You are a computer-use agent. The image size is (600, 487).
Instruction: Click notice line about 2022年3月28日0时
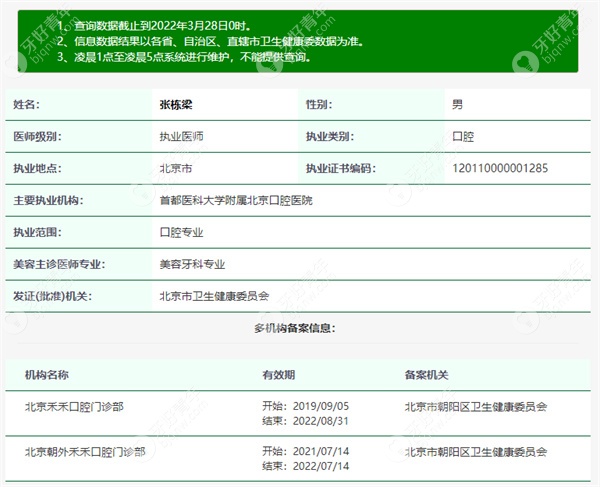click(x=155, y=26)
